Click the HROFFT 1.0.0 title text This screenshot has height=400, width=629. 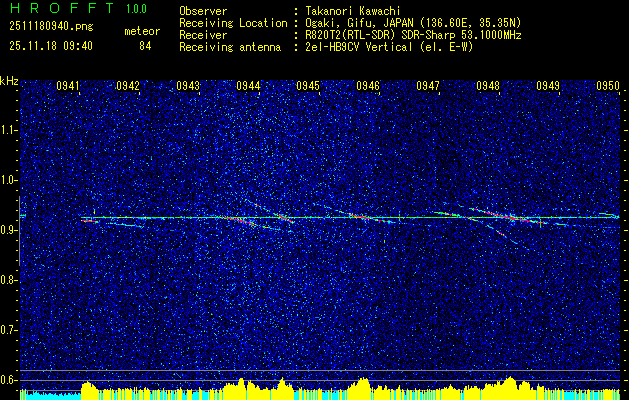click(79, 8)
